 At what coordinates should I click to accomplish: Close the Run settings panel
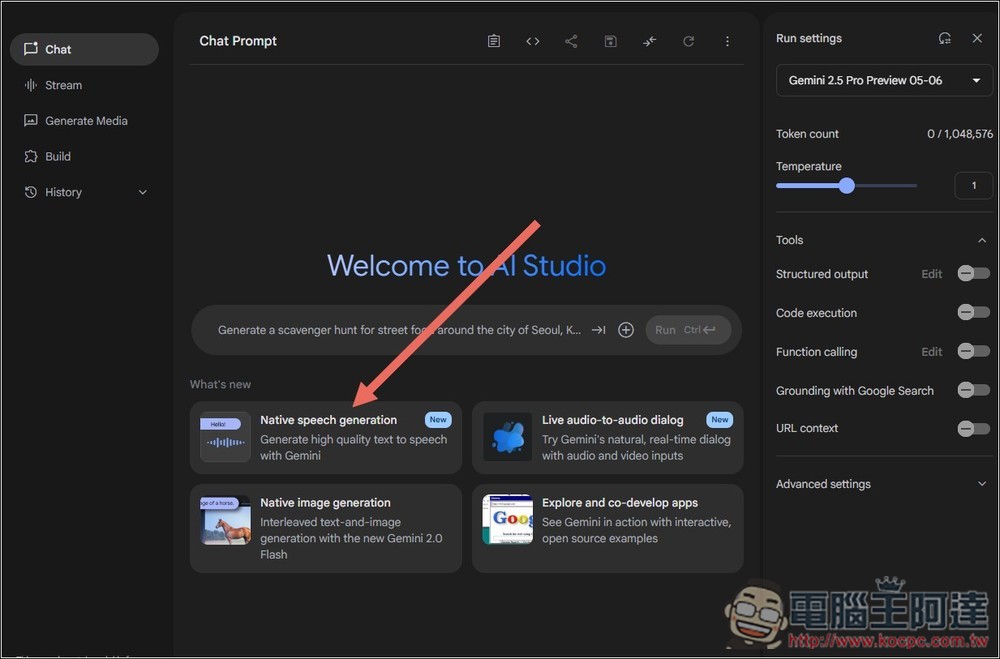(x=977, y=38)
